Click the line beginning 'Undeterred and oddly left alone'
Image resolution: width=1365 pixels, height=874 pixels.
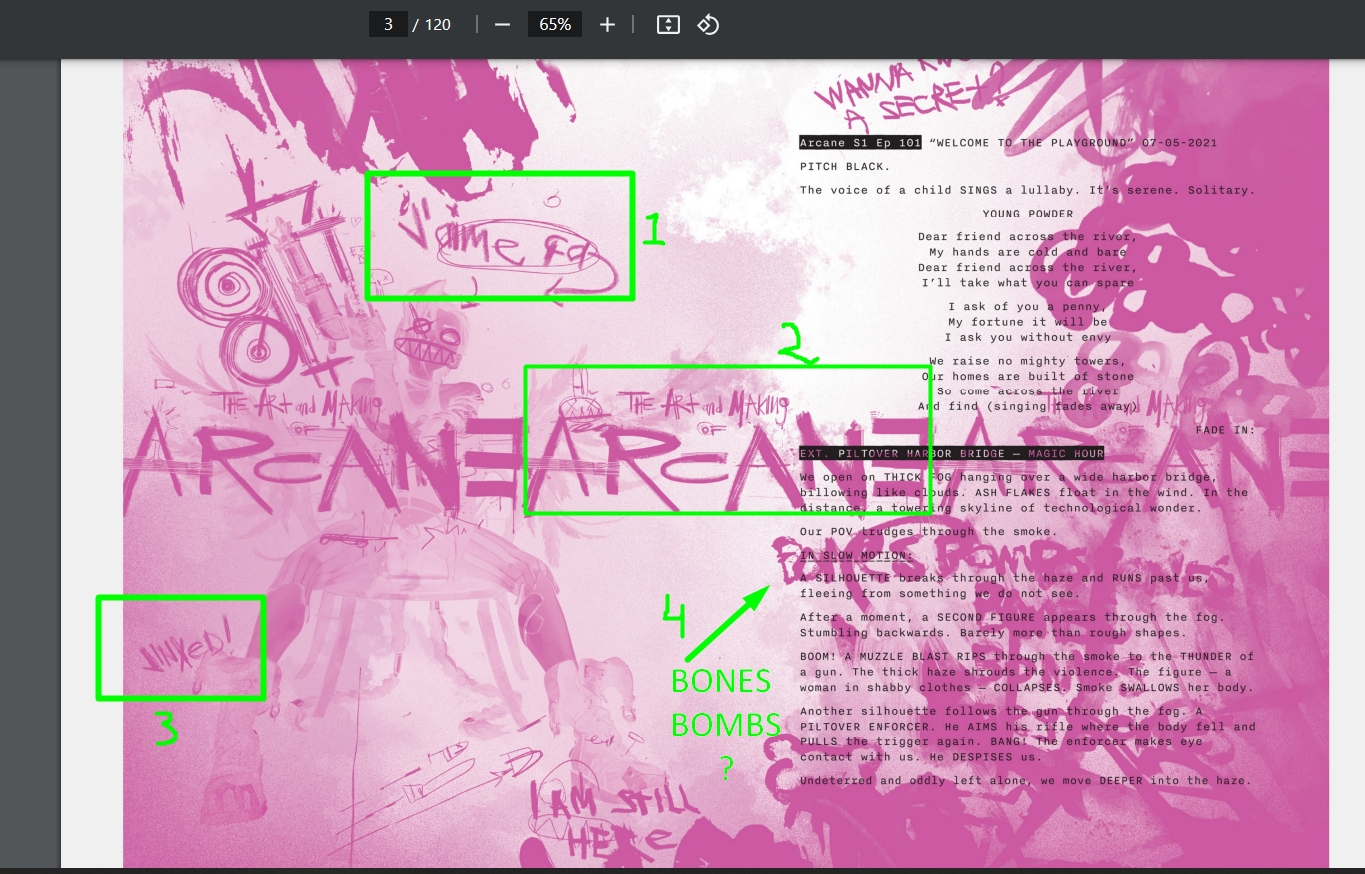tap(1025, 781)
